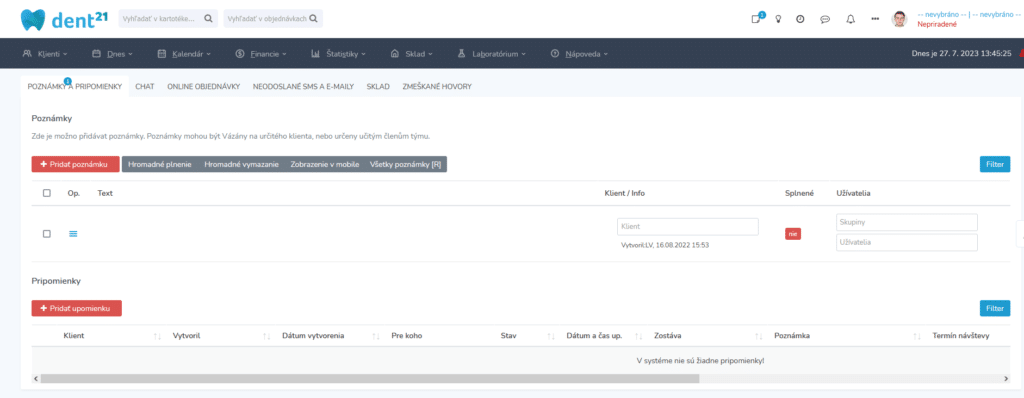Viewport: 1024px width, 398px height.
Task: Click the red Nepriradené link
Action: 937,24
